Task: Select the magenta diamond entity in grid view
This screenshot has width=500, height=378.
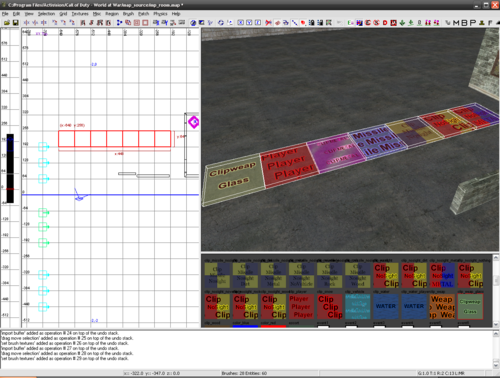Action: (x=194, y=122)
